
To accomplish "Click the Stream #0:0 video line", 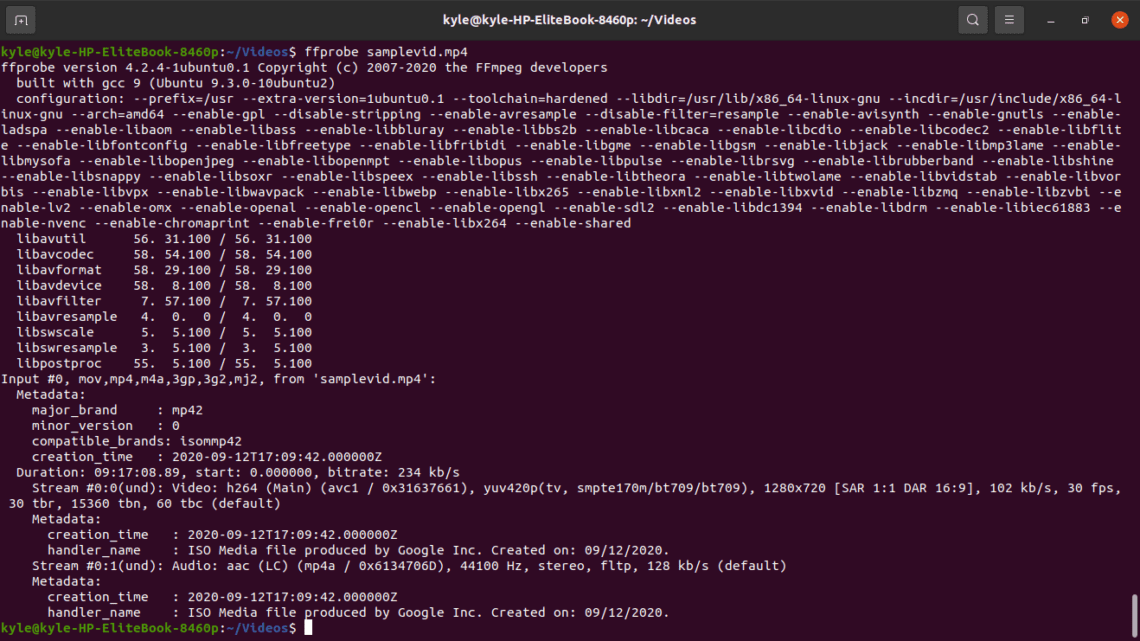I will tap(400, 488).
